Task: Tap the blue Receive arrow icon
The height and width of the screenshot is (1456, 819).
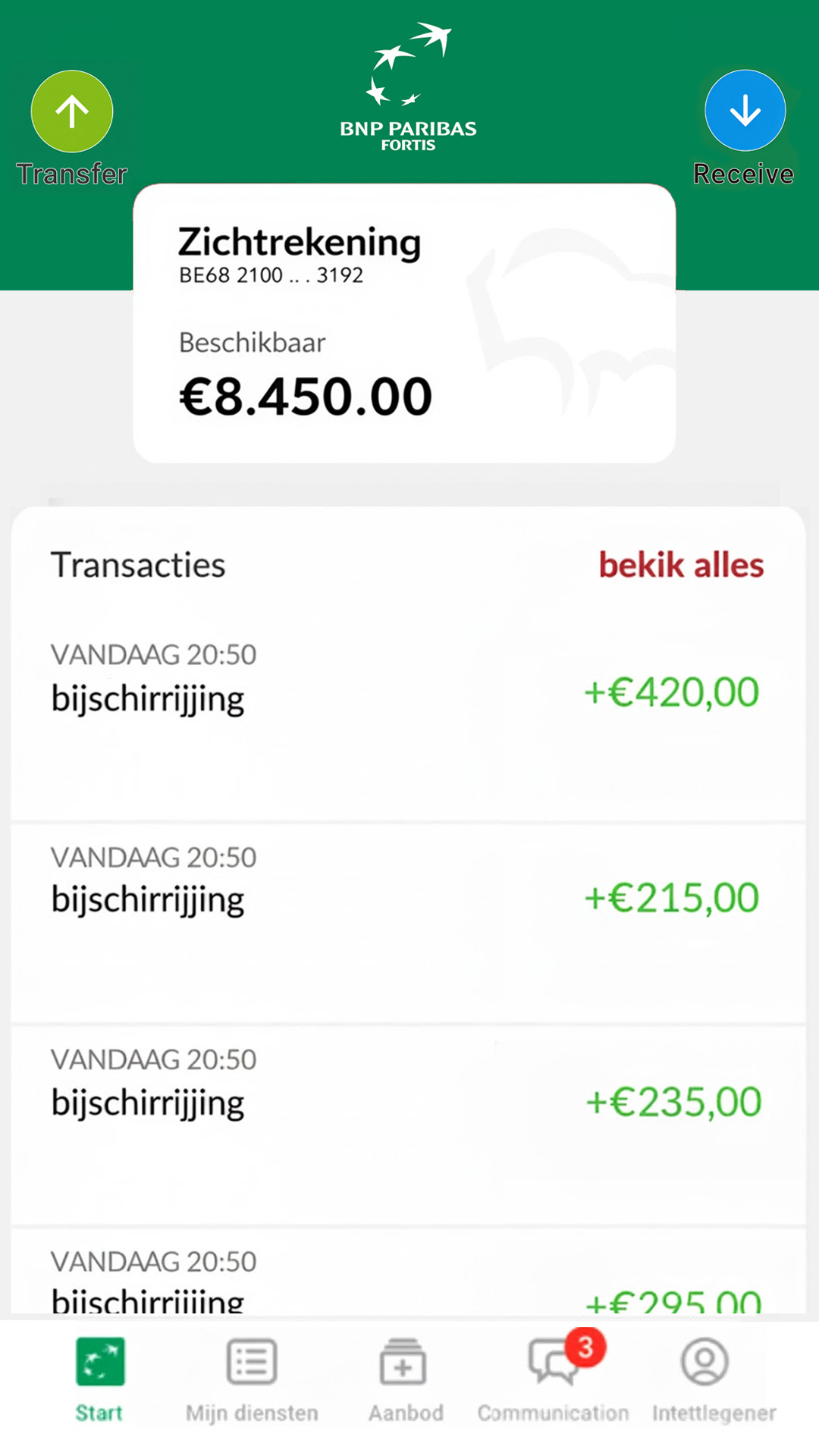Action: [x=745, y=111]
